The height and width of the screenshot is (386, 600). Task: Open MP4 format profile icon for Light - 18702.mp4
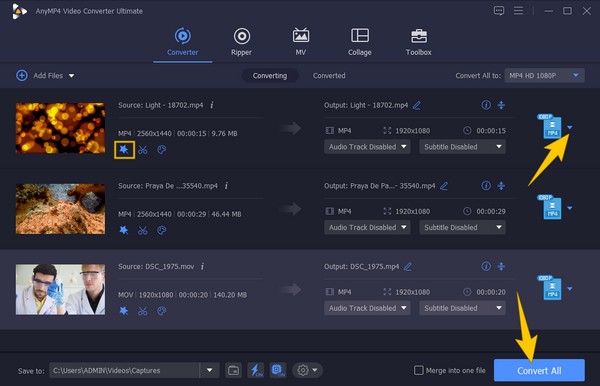(550, 126)
